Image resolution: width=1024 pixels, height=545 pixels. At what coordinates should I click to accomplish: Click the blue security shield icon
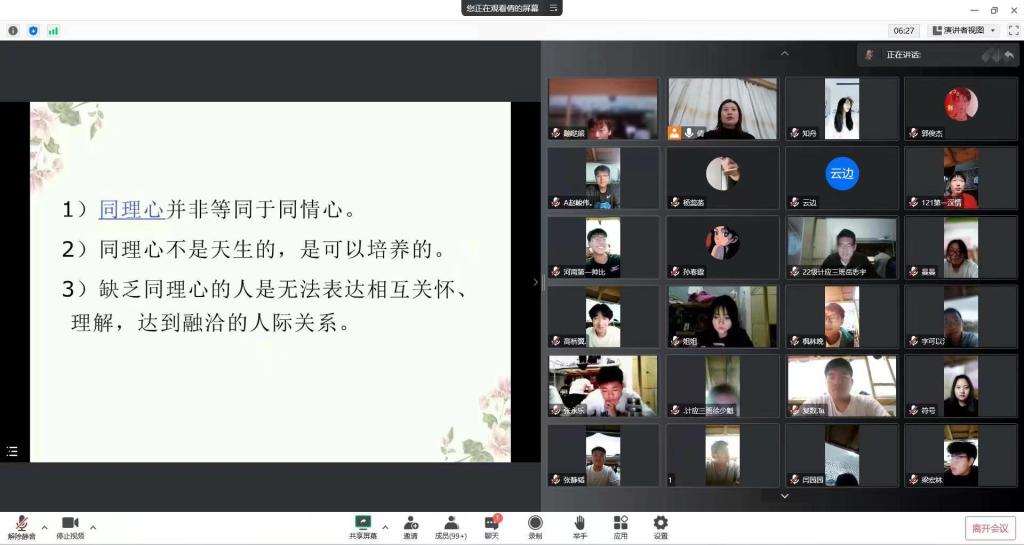[33, 31]
